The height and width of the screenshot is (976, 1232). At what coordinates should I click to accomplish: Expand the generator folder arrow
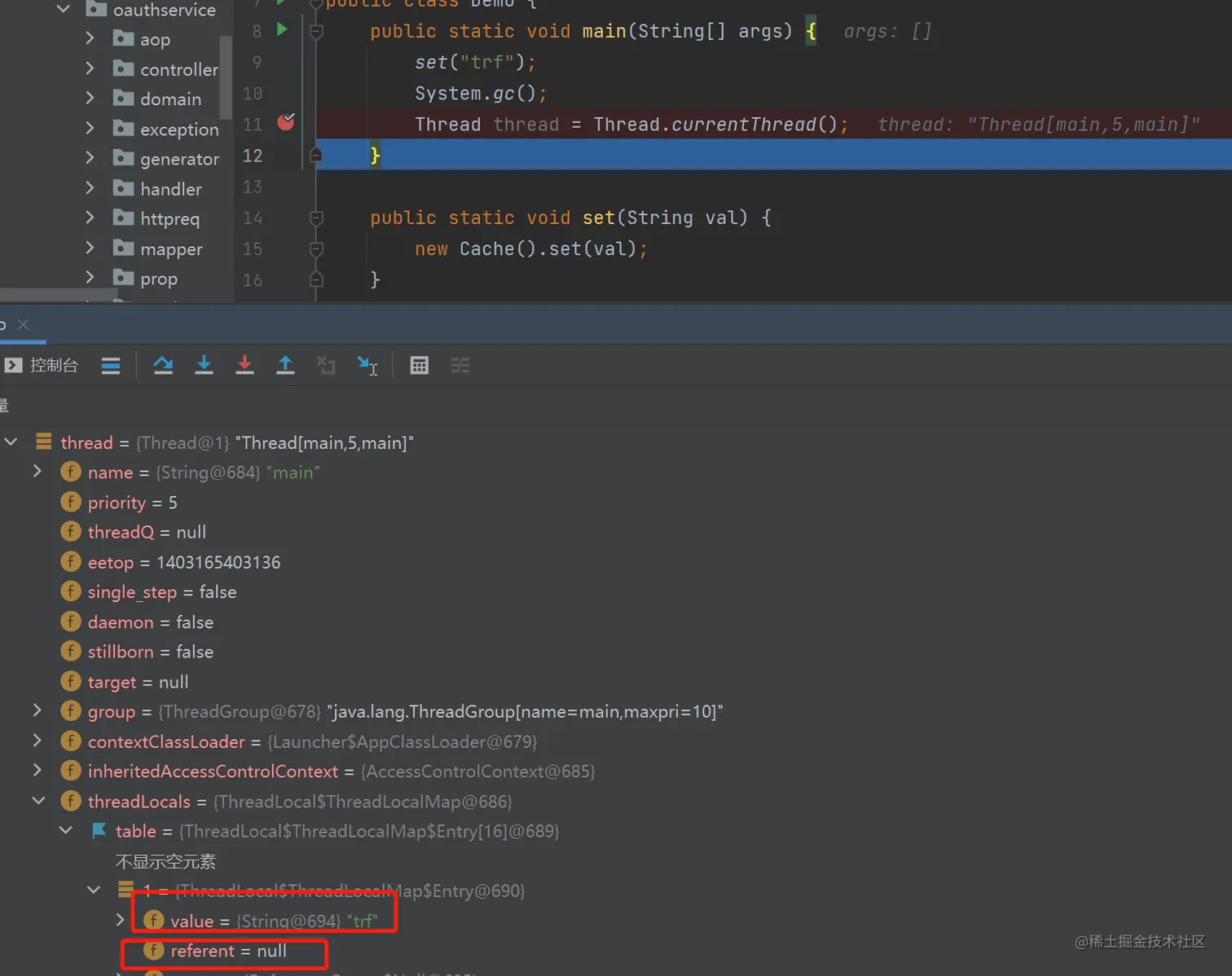pos(90,158)
